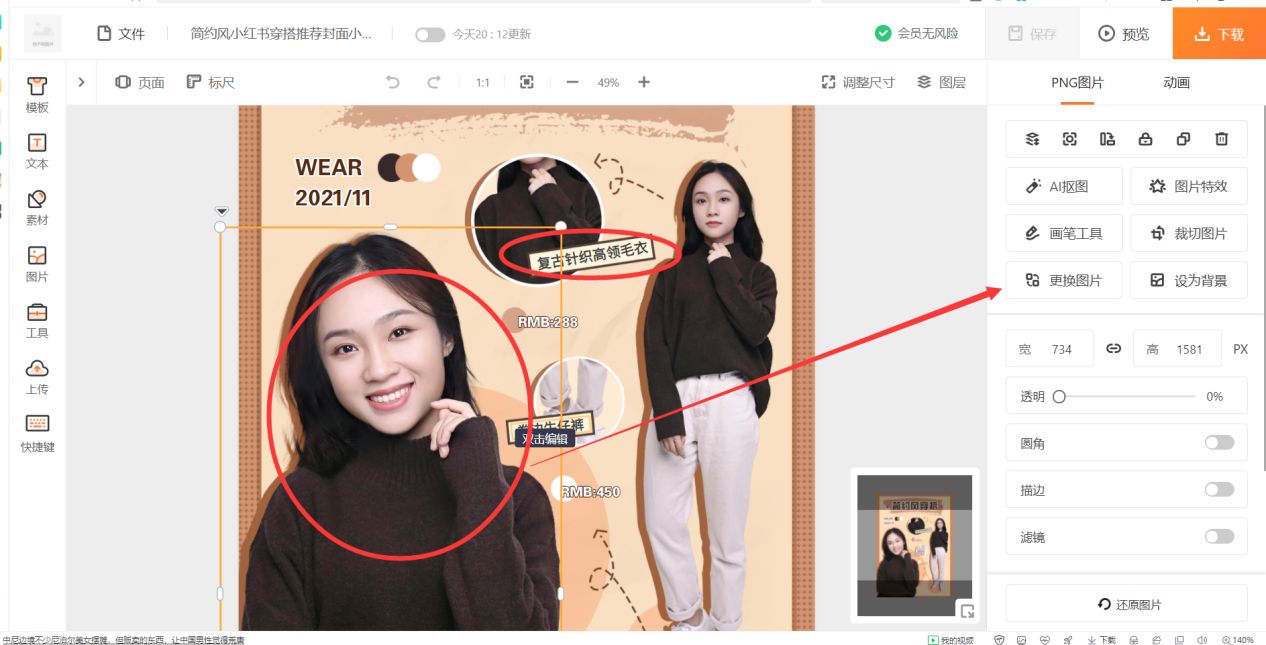The image size is (1266, 645).
Task: Toggle the 今天20:12更新 switch off
Action: click(x=430, y=34)
